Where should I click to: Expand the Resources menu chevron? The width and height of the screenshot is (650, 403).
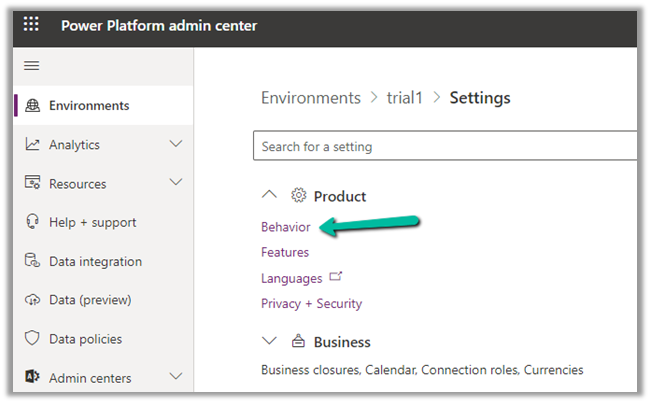(176, 183)
